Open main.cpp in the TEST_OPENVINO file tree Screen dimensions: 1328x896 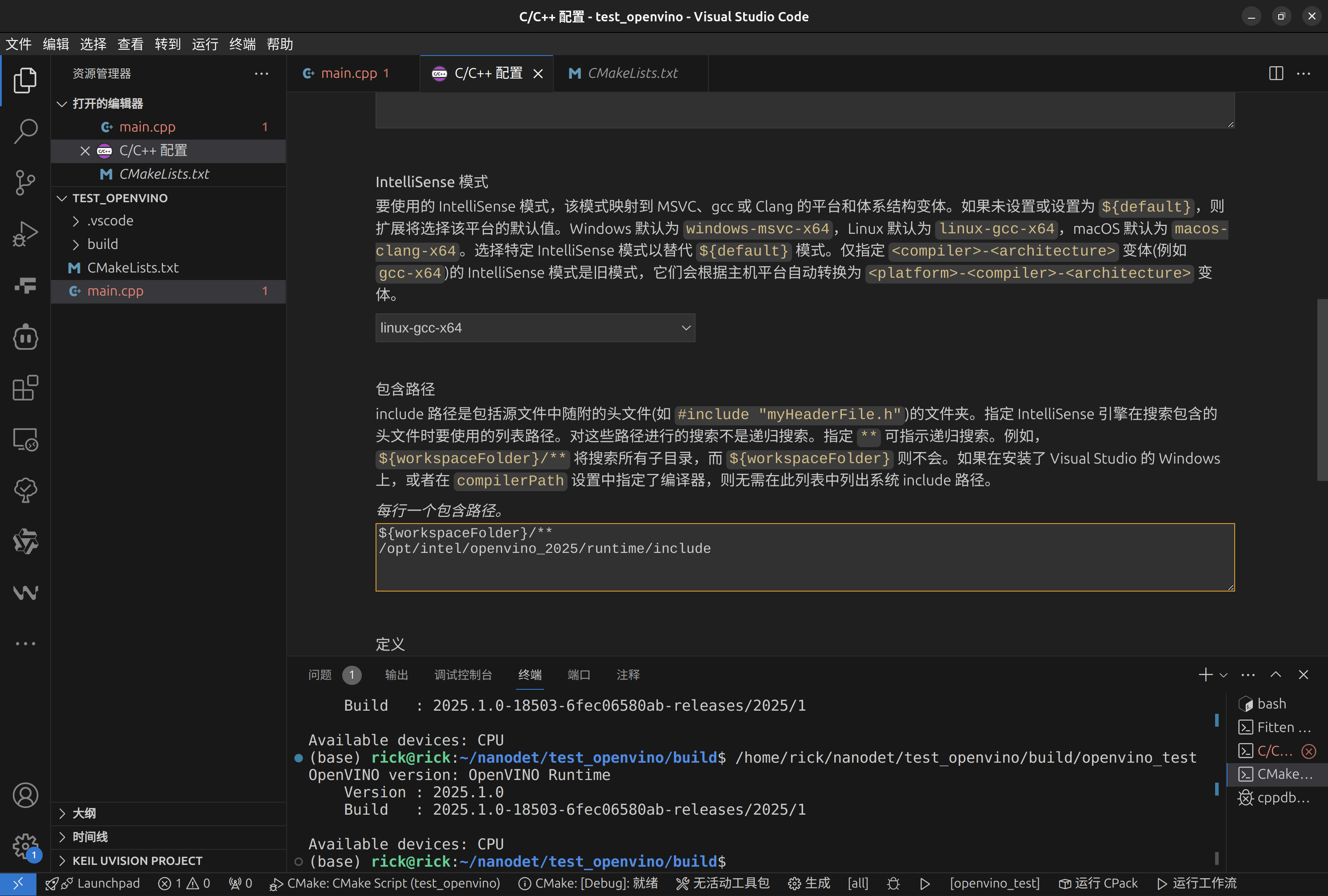click(168, 292)
